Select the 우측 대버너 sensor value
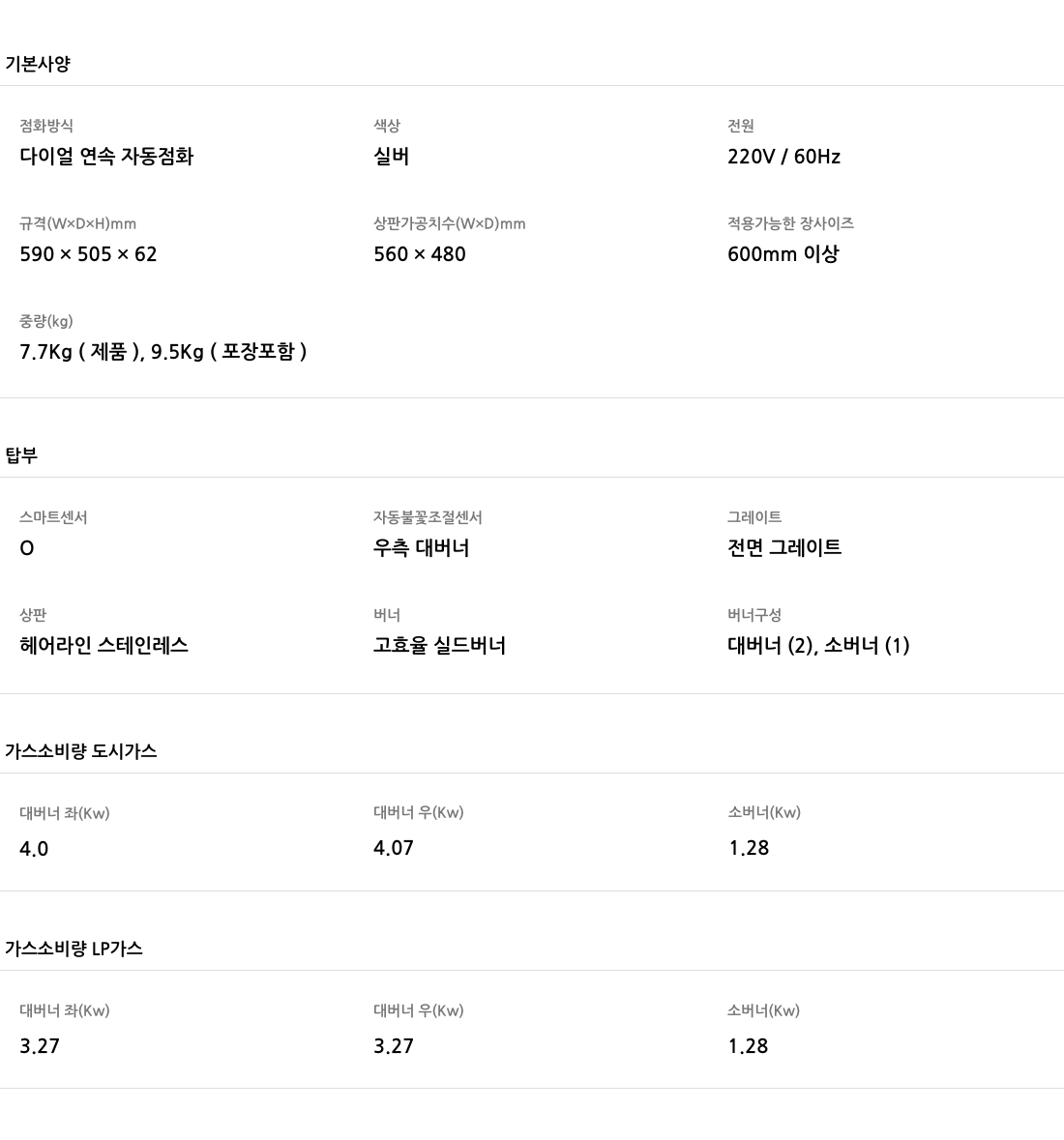Viewport: 1064px width, 1140px height. click(421, 547)
